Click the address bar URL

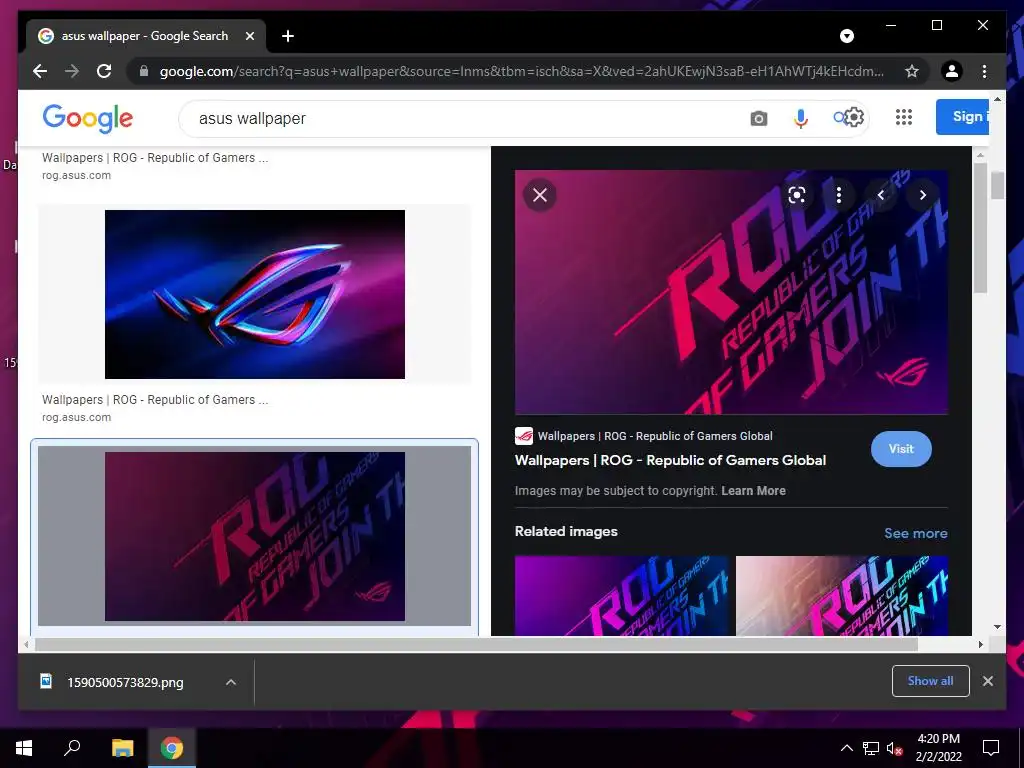pyautogui.click(x=522, y=71)
